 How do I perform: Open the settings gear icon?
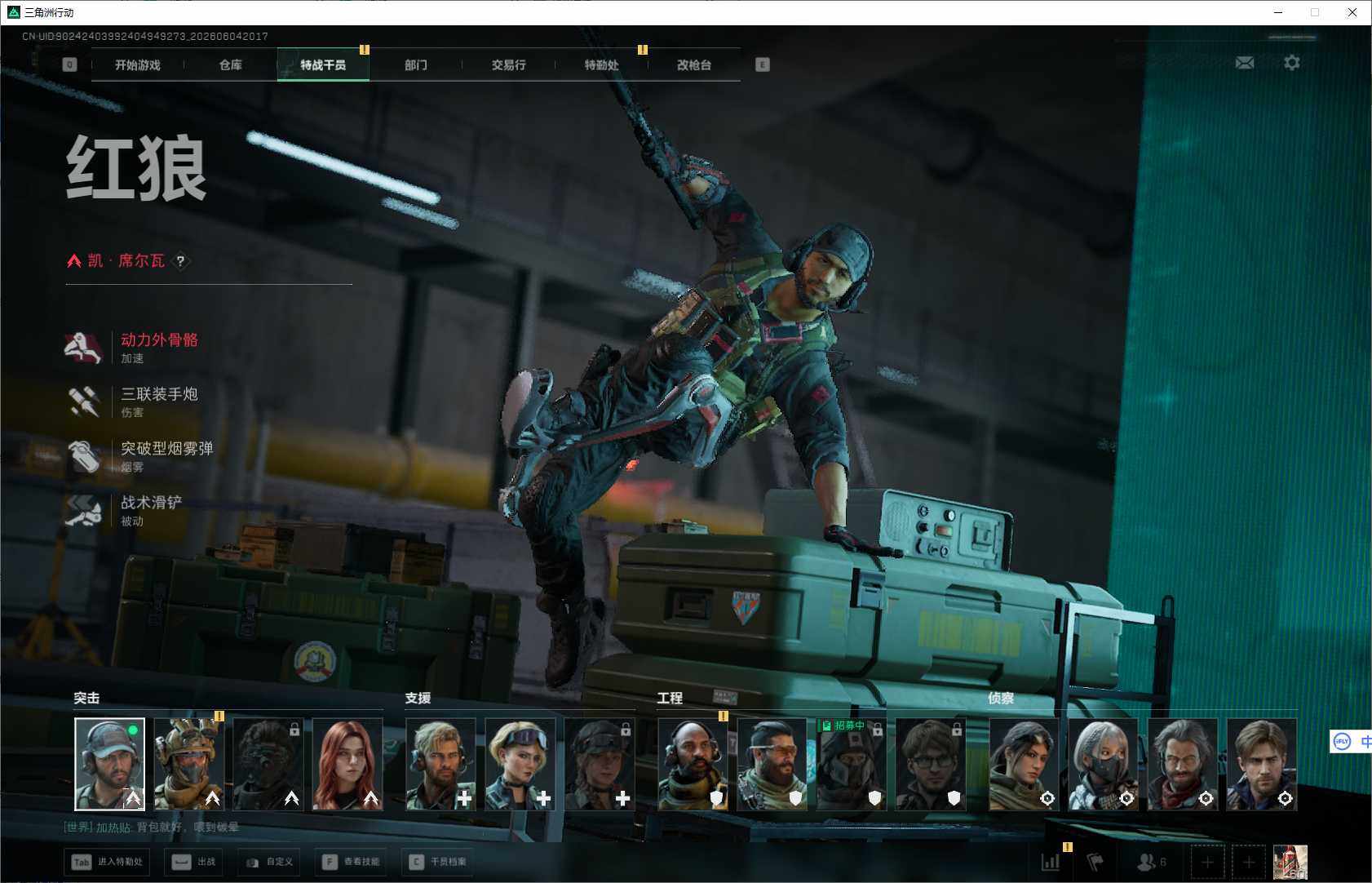tap(1292, 63)
